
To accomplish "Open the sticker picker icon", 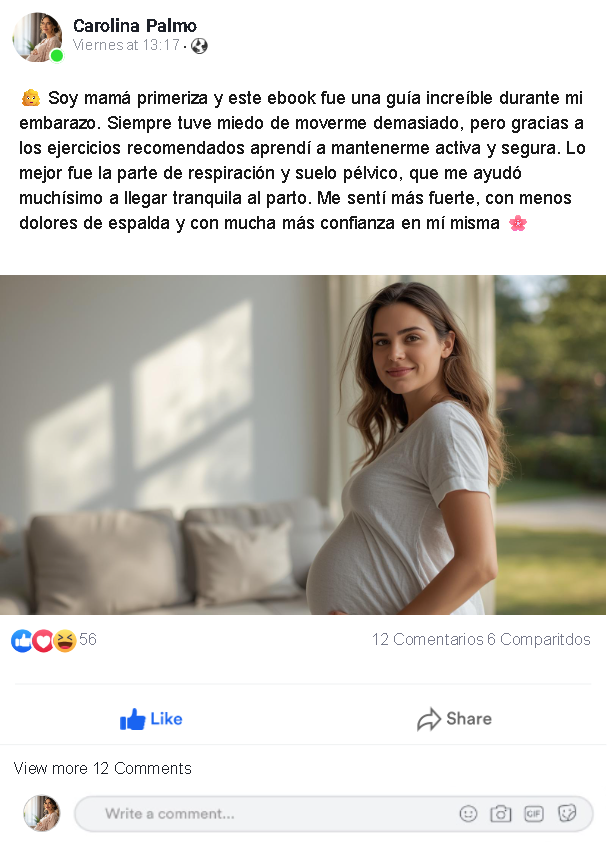I will tap(567, 814).
